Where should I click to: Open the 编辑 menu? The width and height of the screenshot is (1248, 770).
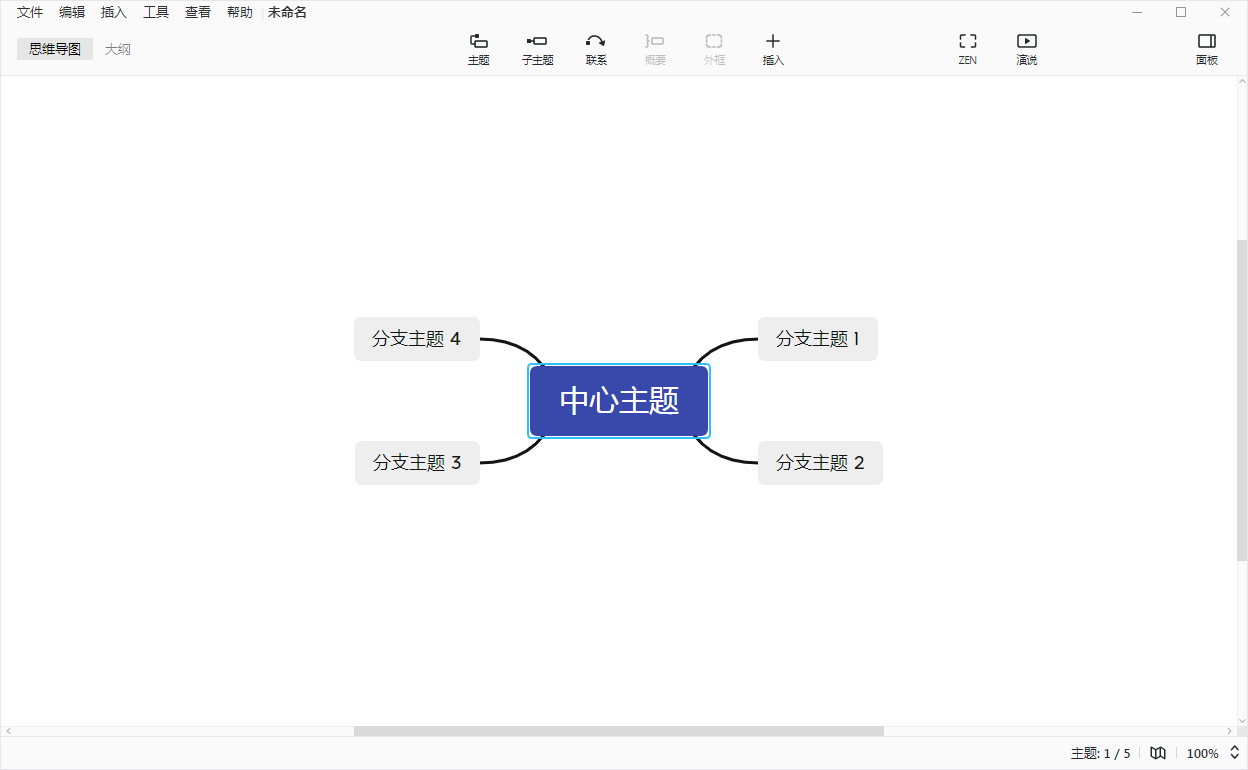pyautogui.click(x=72, y=12)
